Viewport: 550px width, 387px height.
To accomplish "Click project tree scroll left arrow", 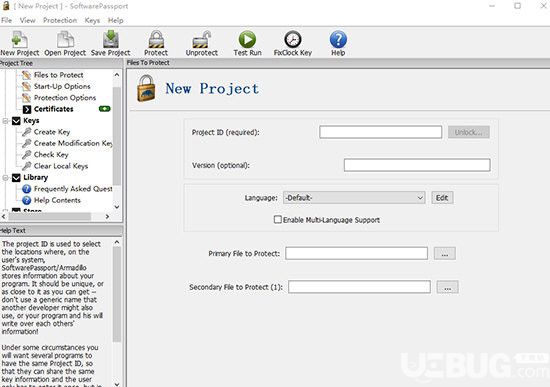I will [x=4, y=217].
